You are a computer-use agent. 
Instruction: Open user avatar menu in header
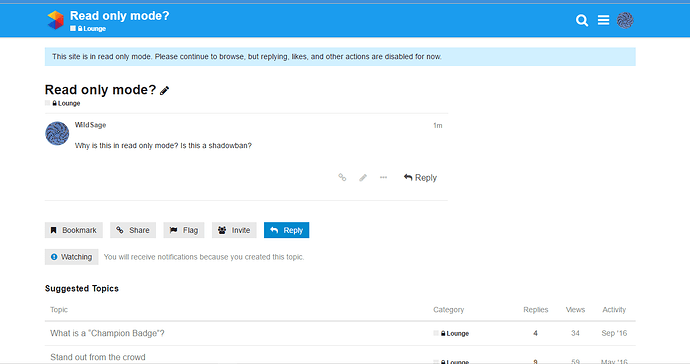click(x=625, y=20)
